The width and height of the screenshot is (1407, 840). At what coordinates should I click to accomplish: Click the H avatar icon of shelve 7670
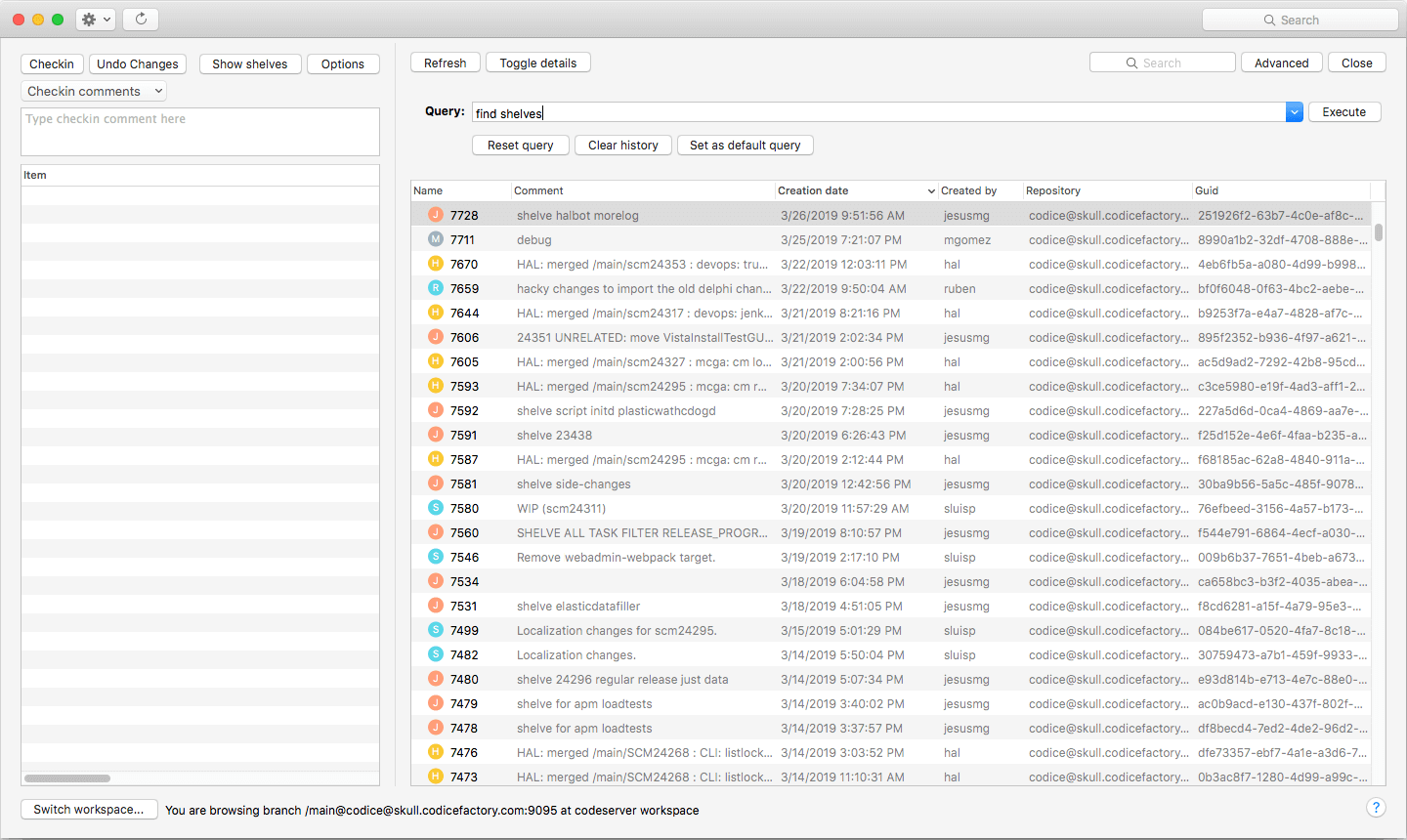436,264
